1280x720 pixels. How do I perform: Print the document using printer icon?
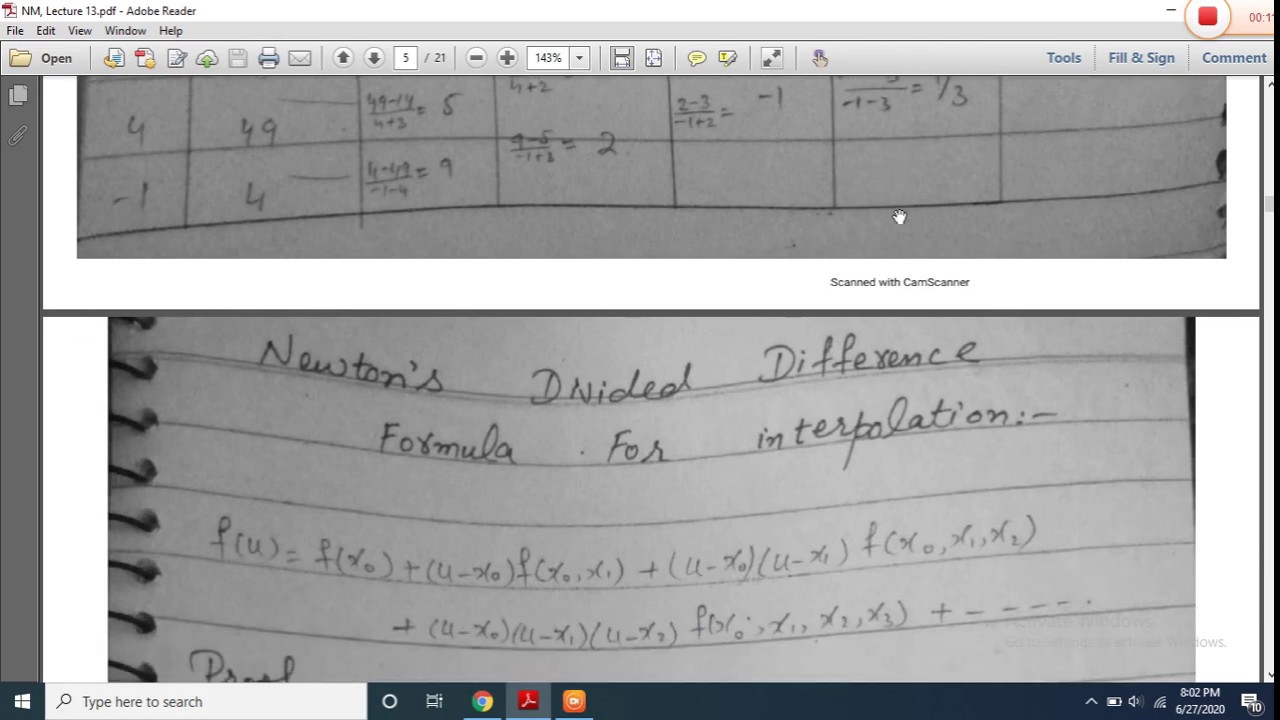[269, 58]
